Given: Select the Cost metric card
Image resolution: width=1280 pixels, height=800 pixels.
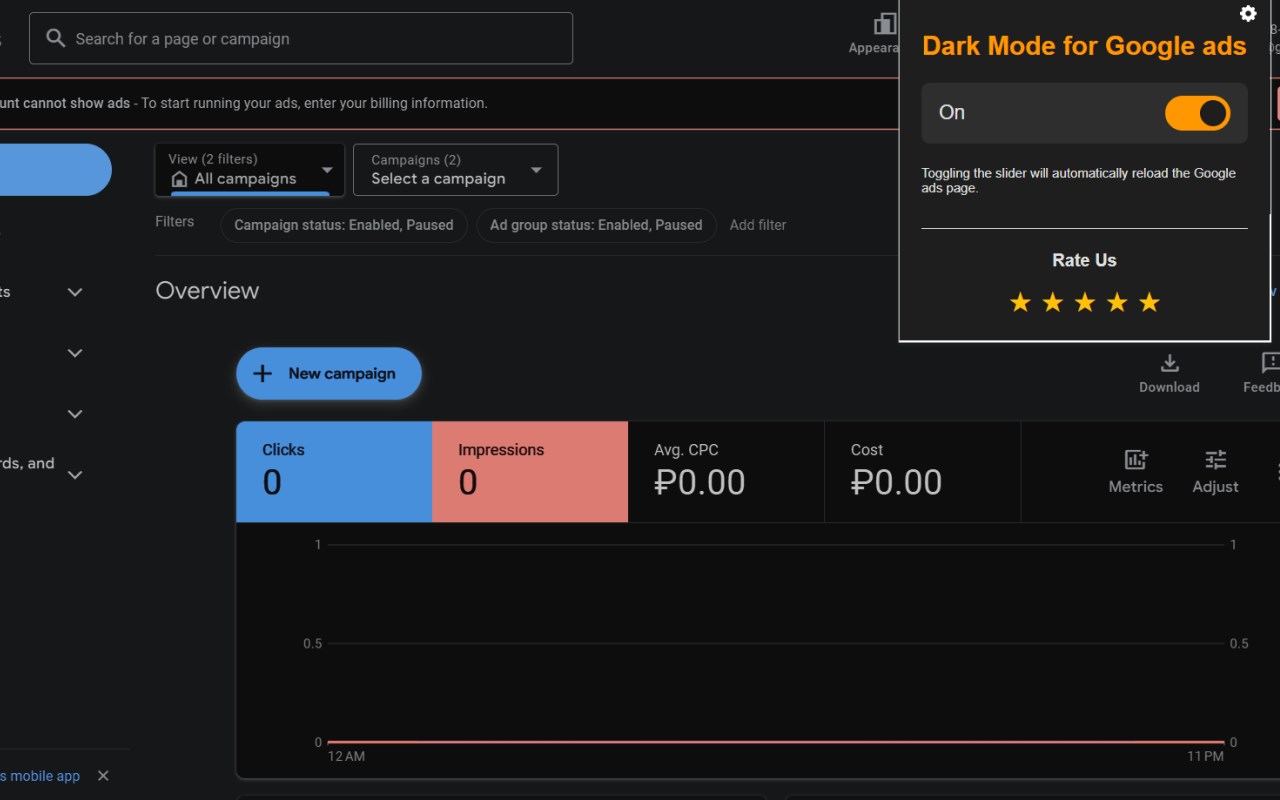Looking at the screenshot, I should coord(922,472).
